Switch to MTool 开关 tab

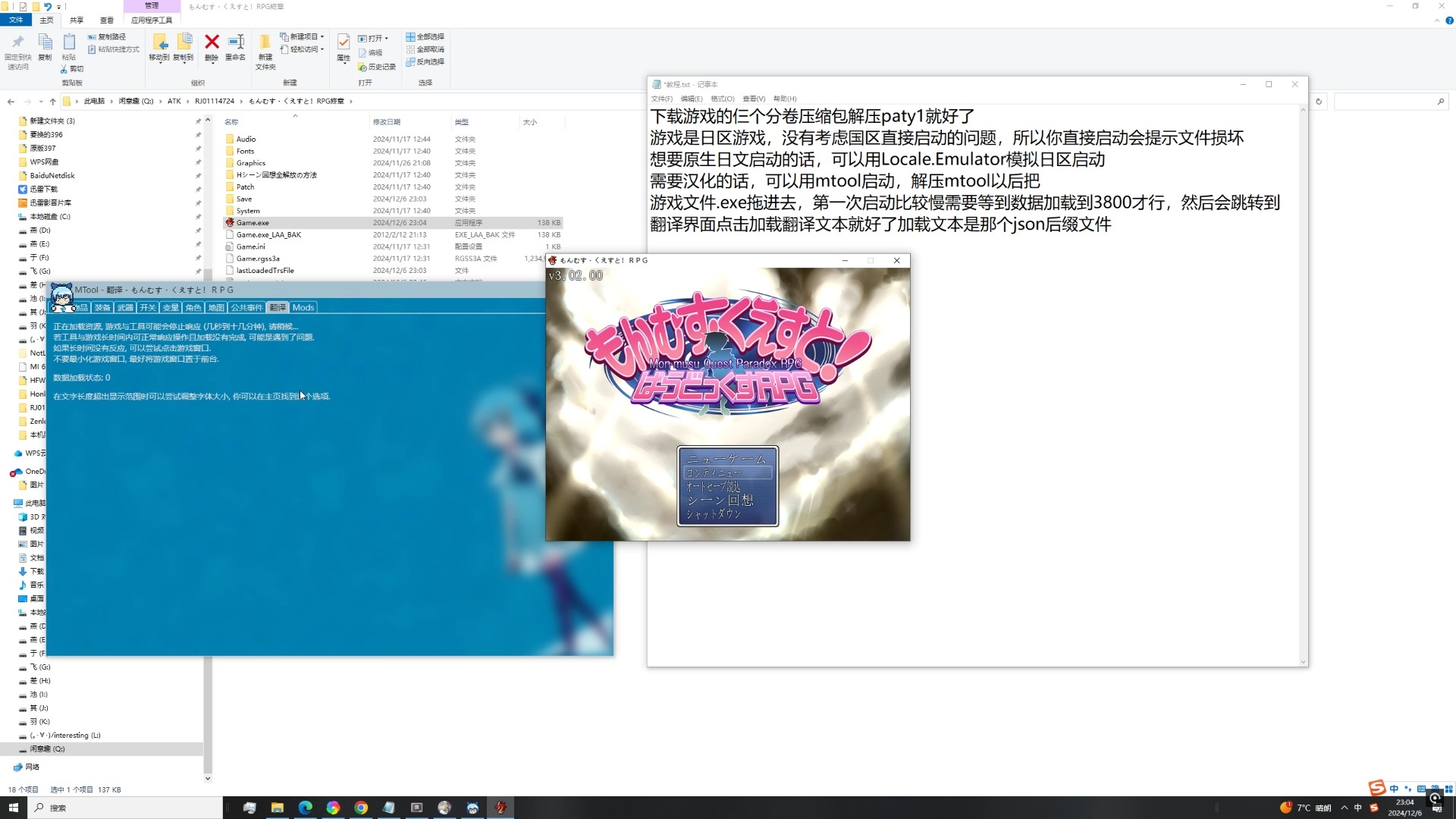pos(148,307)
